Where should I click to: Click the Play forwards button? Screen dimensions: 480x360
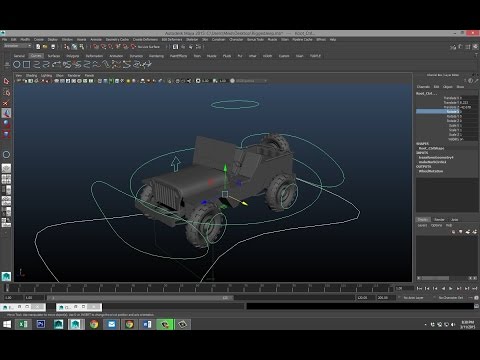click(451, 288)
